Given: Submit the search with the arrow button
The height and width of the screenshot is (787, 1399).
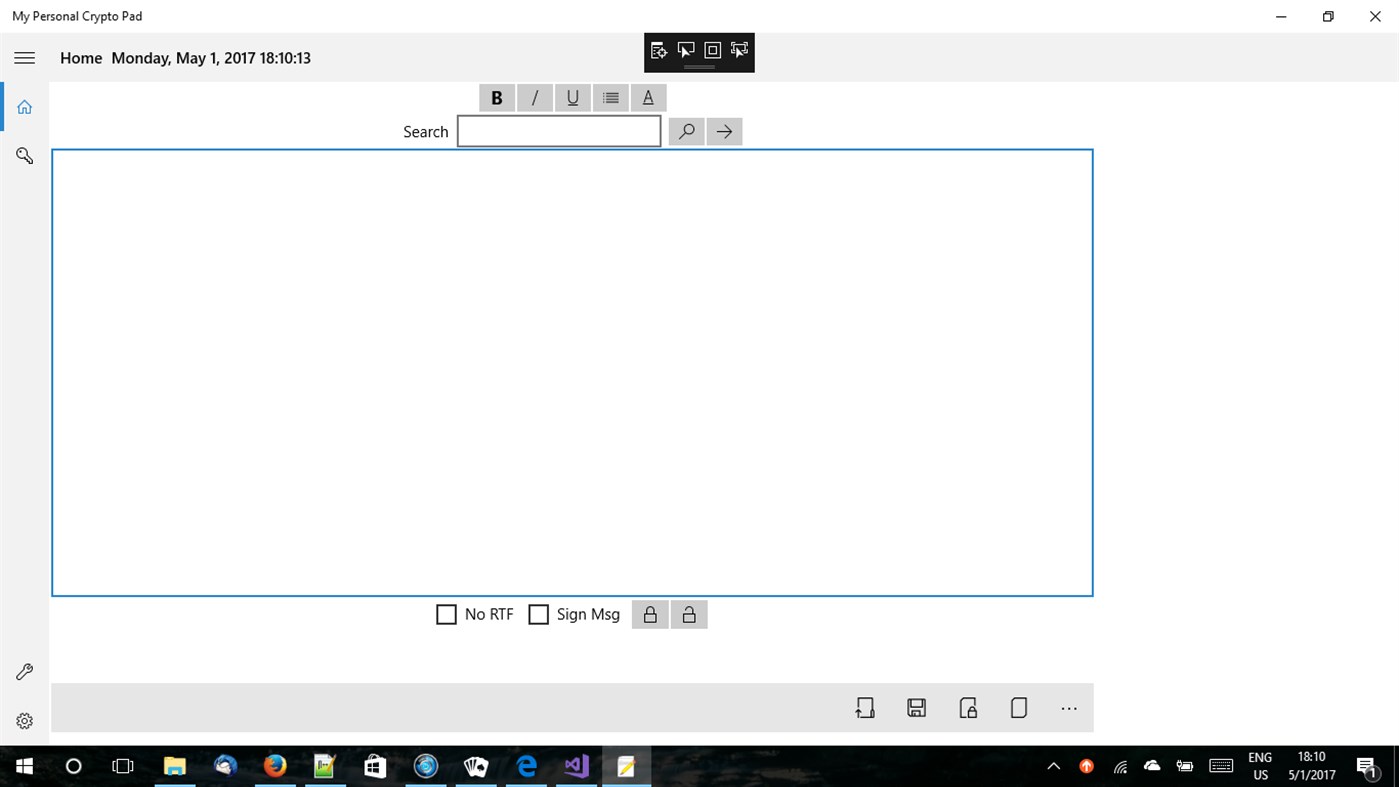Looking at the screenshot, I should pos(723,131).
